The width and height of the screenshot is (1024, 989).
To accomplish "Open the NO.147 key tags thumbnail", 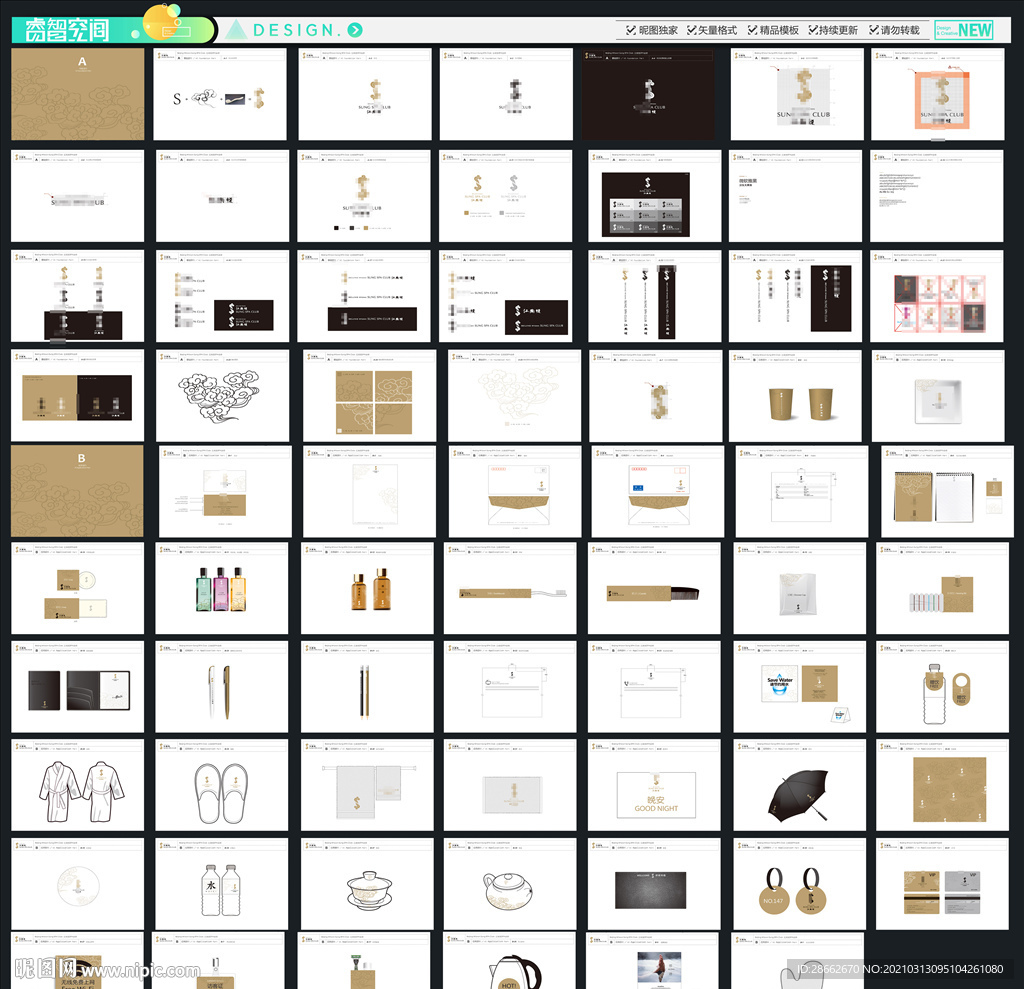I will (799, 884).
